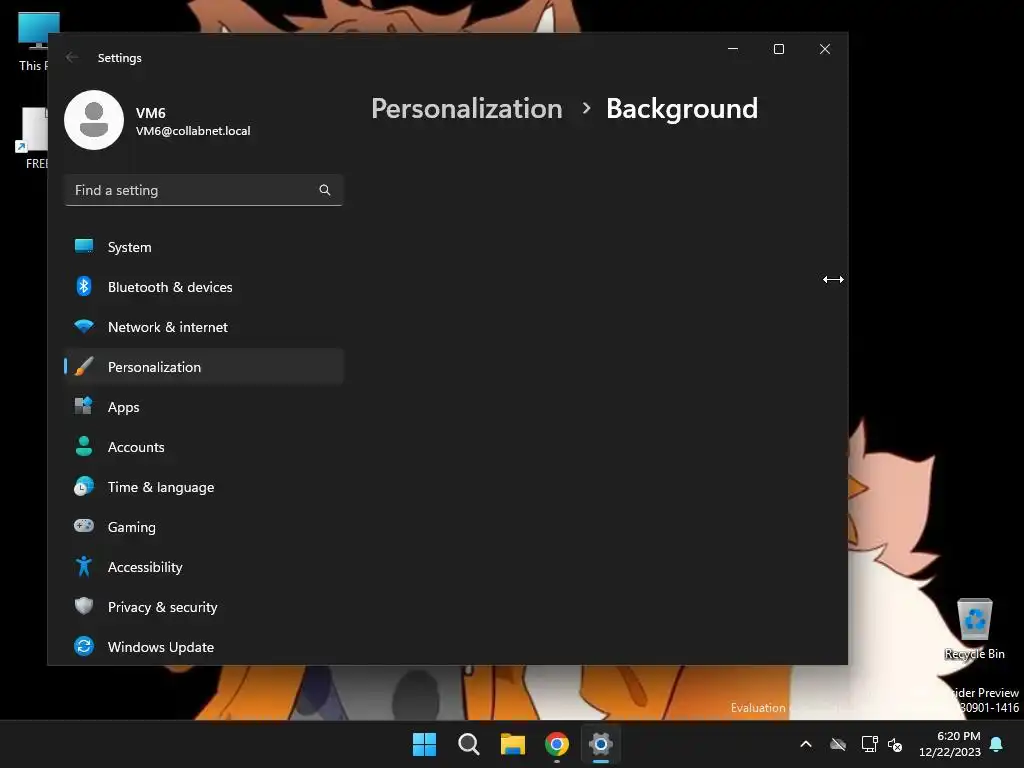This screenshot has width=1024, height=768.
Task: Close the Settings window
Action: [x=825, y=49]
